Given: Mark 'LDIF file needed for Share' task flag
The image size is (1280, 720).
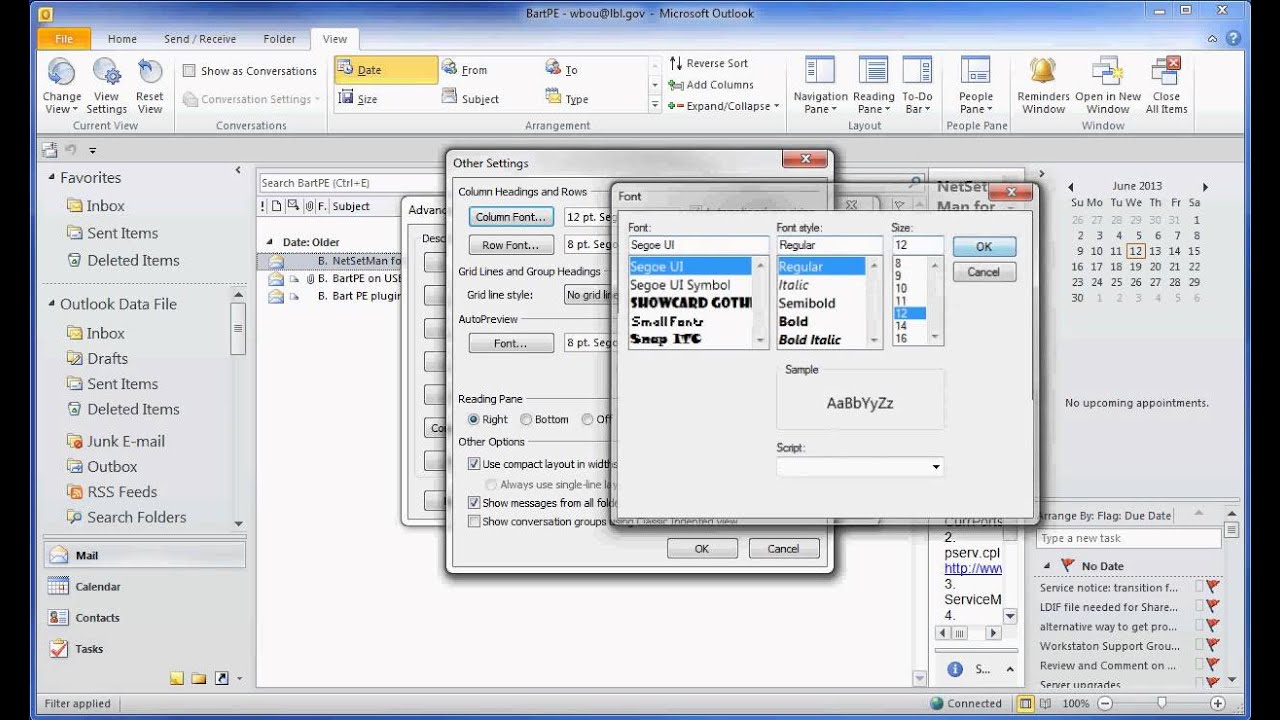Looking at the screenshot, I should pos(1213,606).
